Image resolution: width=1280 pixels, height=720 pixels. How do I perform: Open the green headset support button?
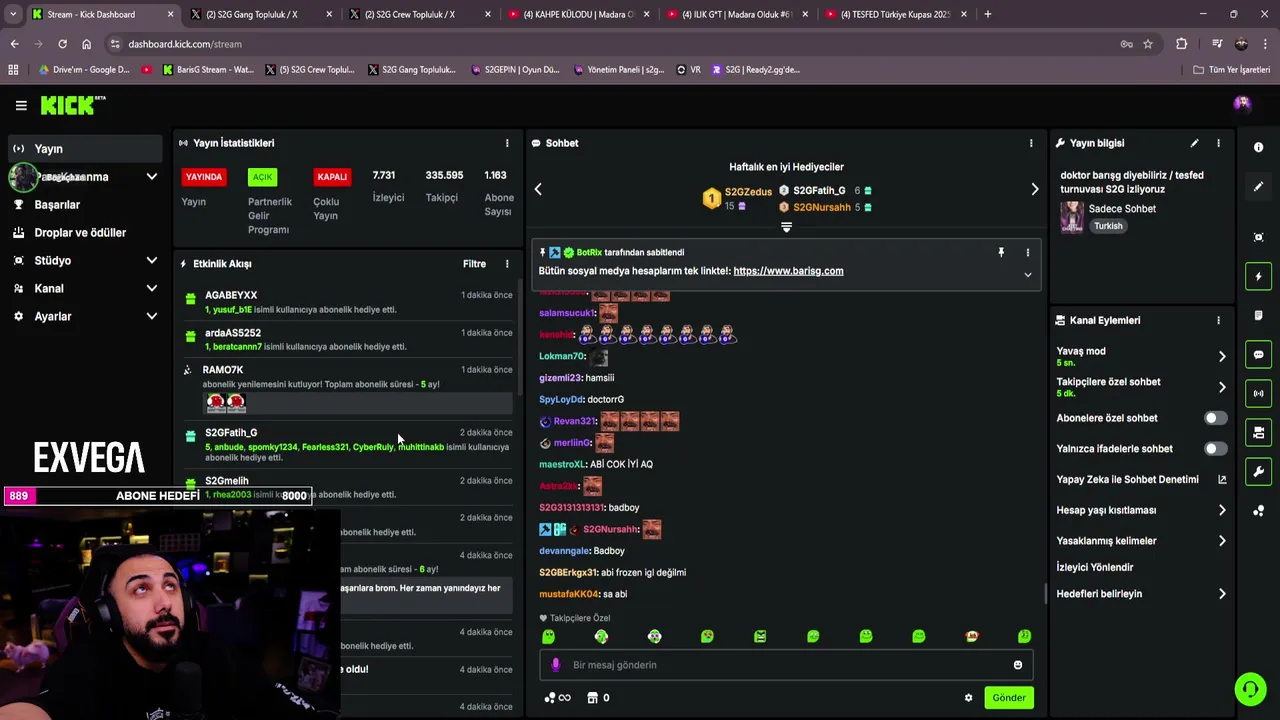[1249, 690]
